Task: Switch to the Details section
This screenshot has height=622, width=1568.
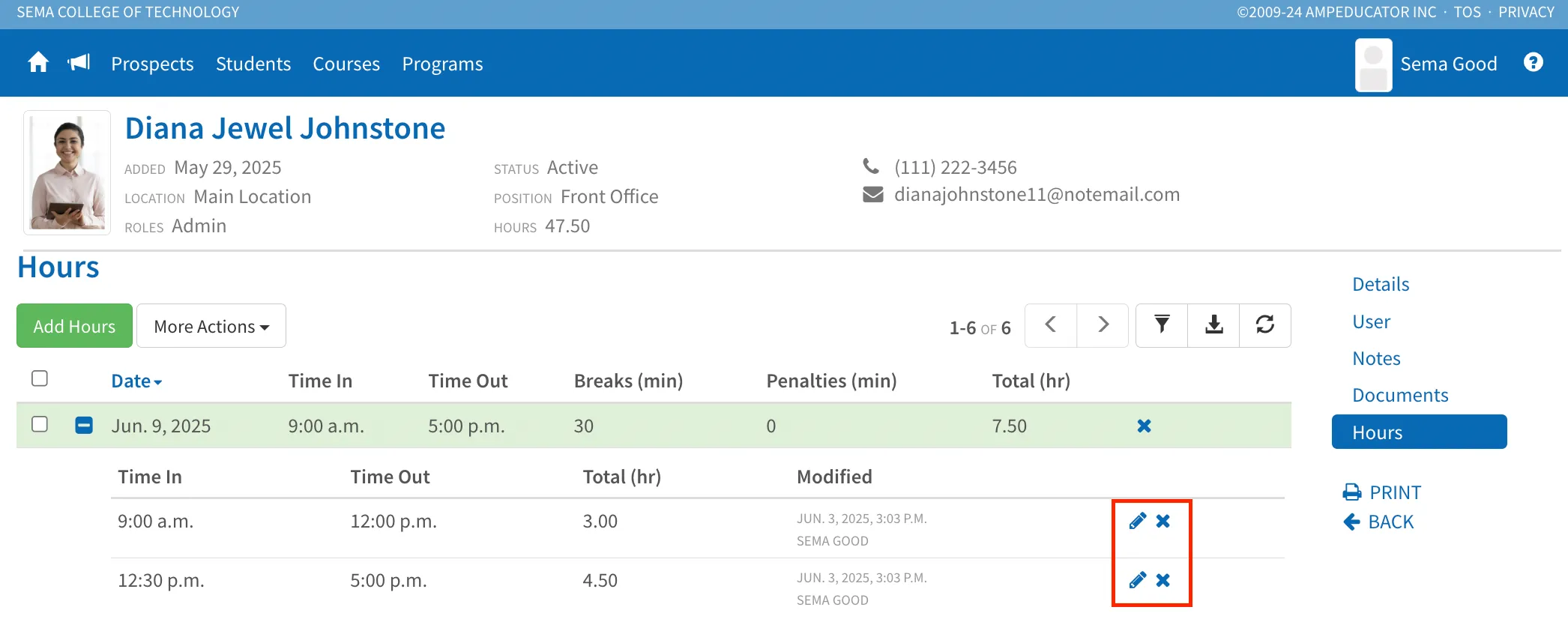Action: [x=1381, y=284]
